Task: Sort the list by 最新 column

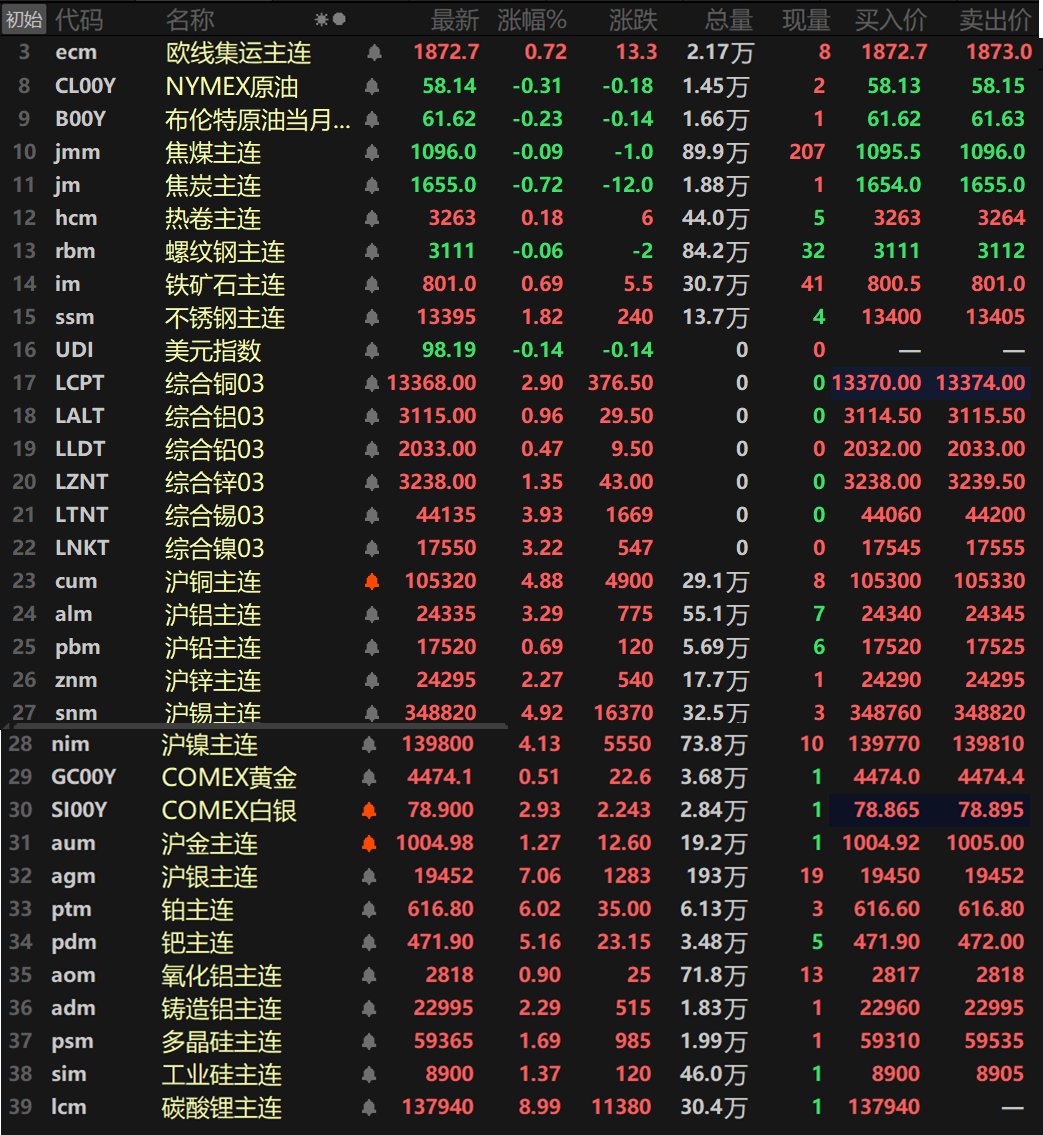Action: (x=455, y=19)
